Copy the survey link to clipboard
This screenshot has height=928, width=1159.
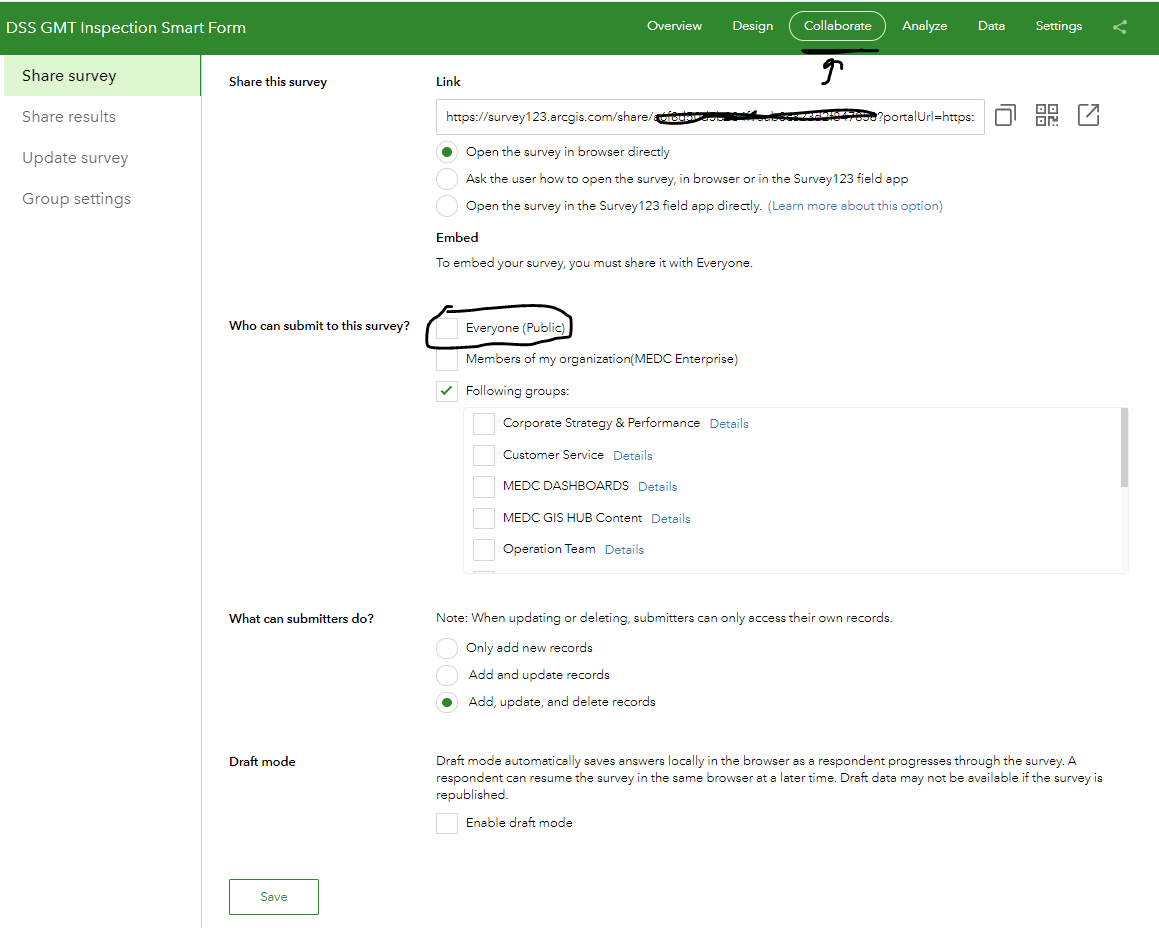(1005, 116)
